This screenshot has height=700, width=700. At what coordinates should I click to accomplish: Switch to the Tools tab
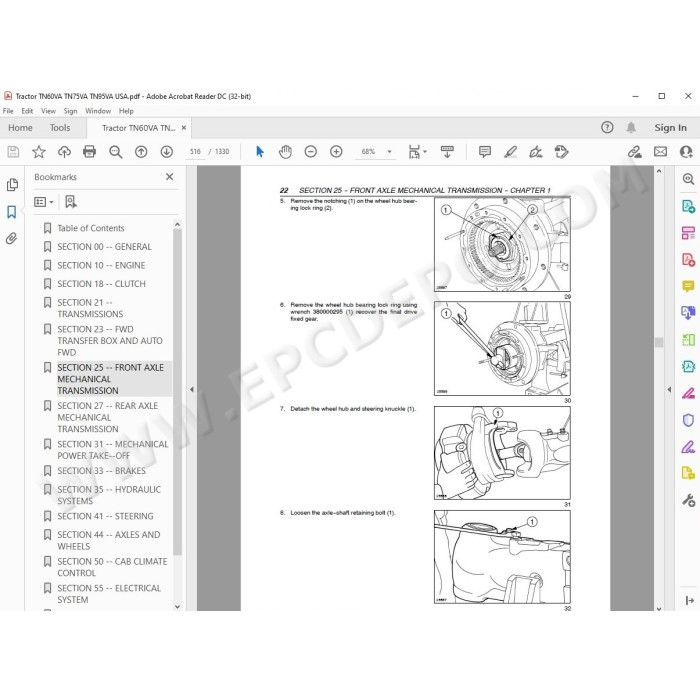point(60,128)
